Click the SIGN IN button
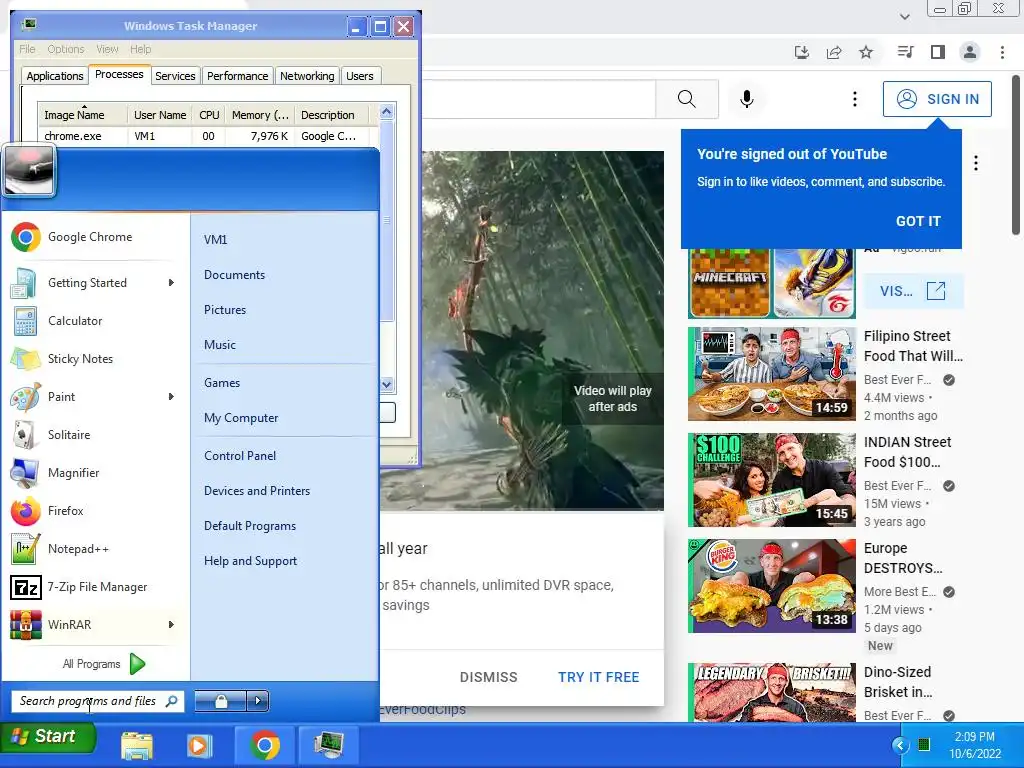 (937, 99)
